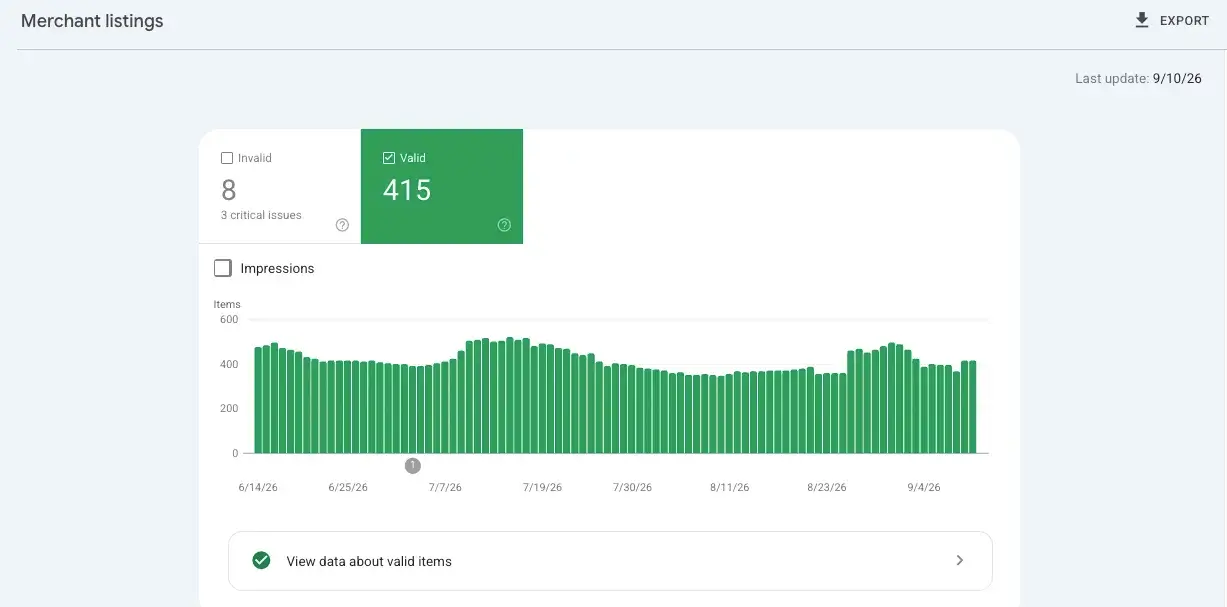Viewport: 1227px width, 607px height.
Task: Click the 9/4/26 axis date label
Action: 924,488
